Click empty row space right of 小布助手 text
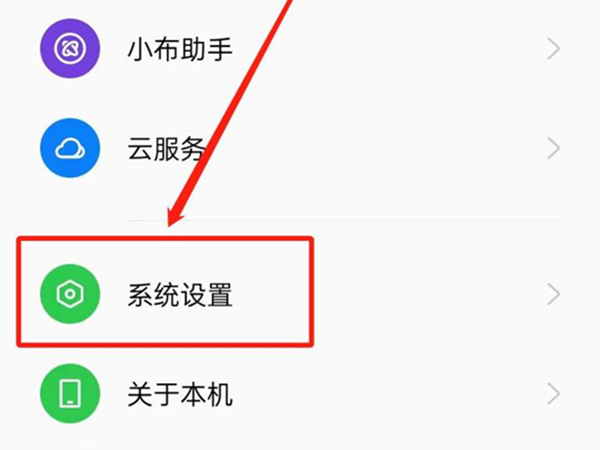Viewport: 600px width, 450px height. pos(388,49)
